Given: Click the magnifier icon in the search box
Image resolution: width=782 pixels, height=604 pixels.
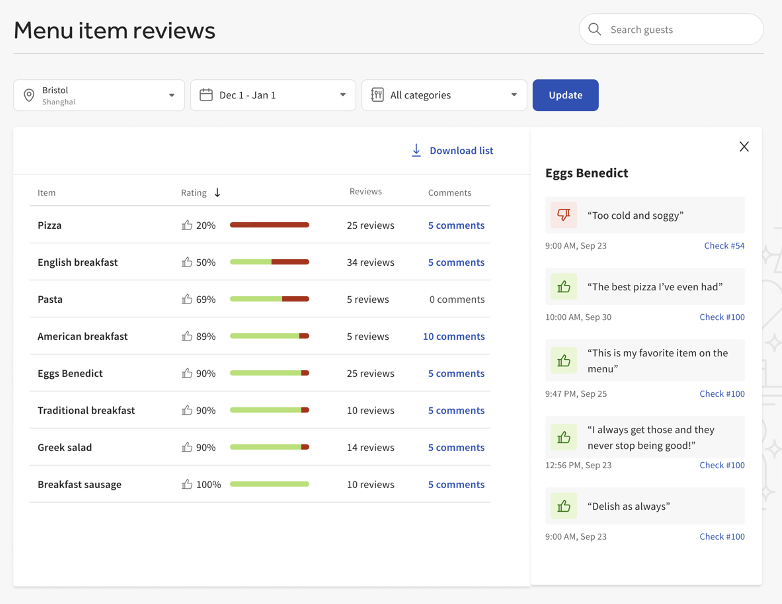Looking at the screenshot, I should click(x=596, y=30).
